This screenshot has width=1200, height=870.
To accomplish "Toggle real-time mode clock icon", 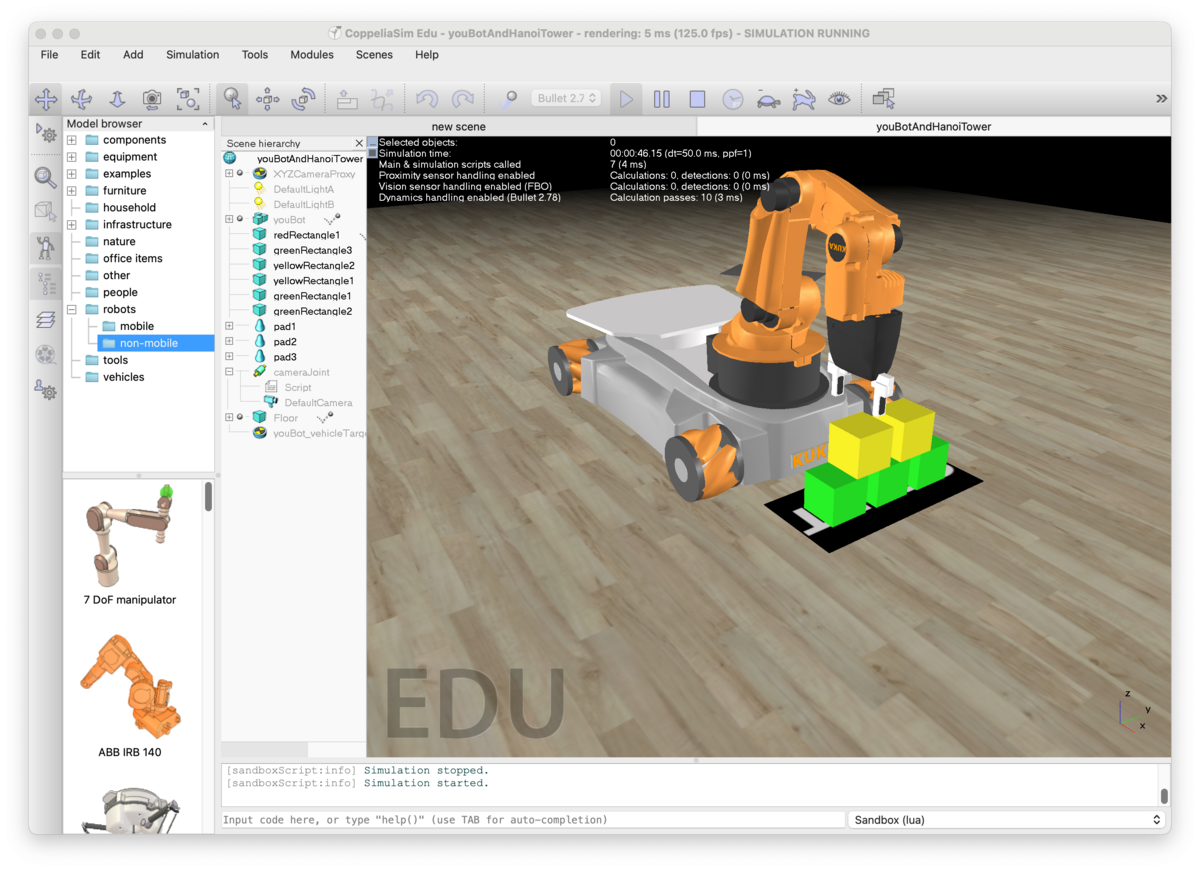I will point(733,99).
